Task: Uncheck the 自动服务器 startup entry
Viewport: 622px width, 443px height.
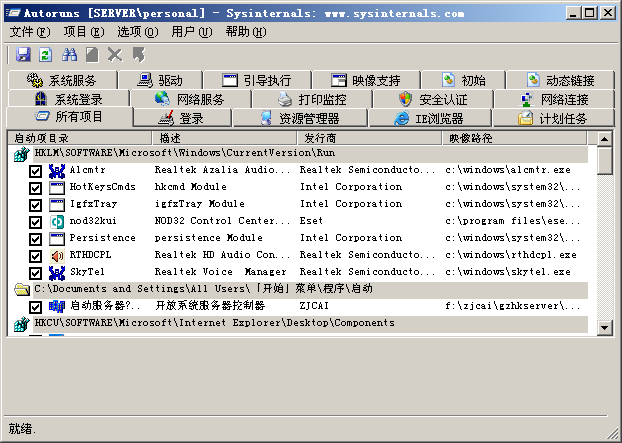Action: (x=35, y=307)
